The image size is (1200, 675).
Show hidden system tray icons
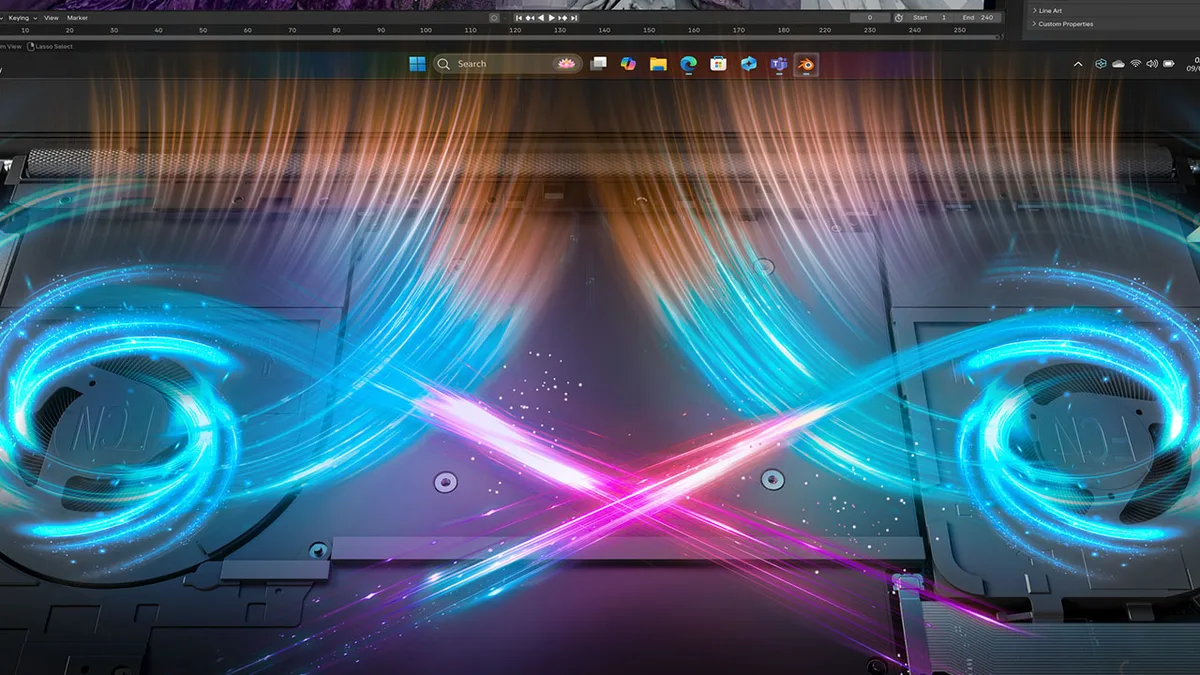pos(1078,64)
